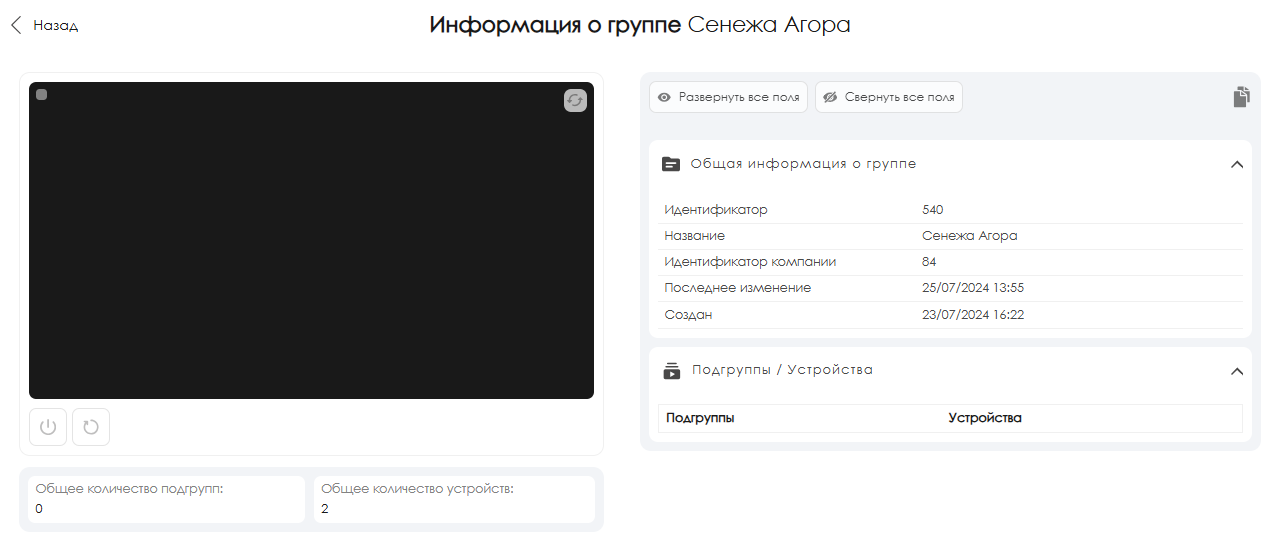The width and height of the screenshot is (1264, 537).
Task: Click the restart button next to power
Action: tap(91, 427)
